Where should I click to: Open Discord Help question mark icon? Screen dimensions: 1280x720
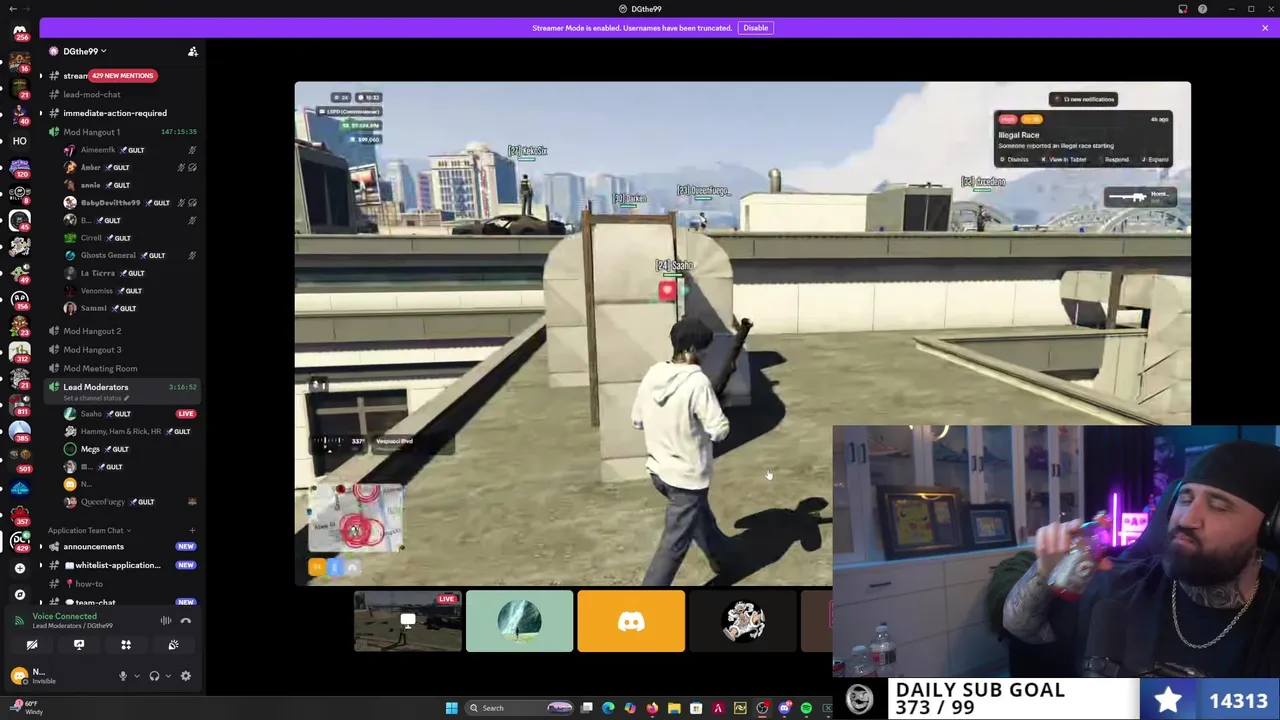coord(1202,9)
